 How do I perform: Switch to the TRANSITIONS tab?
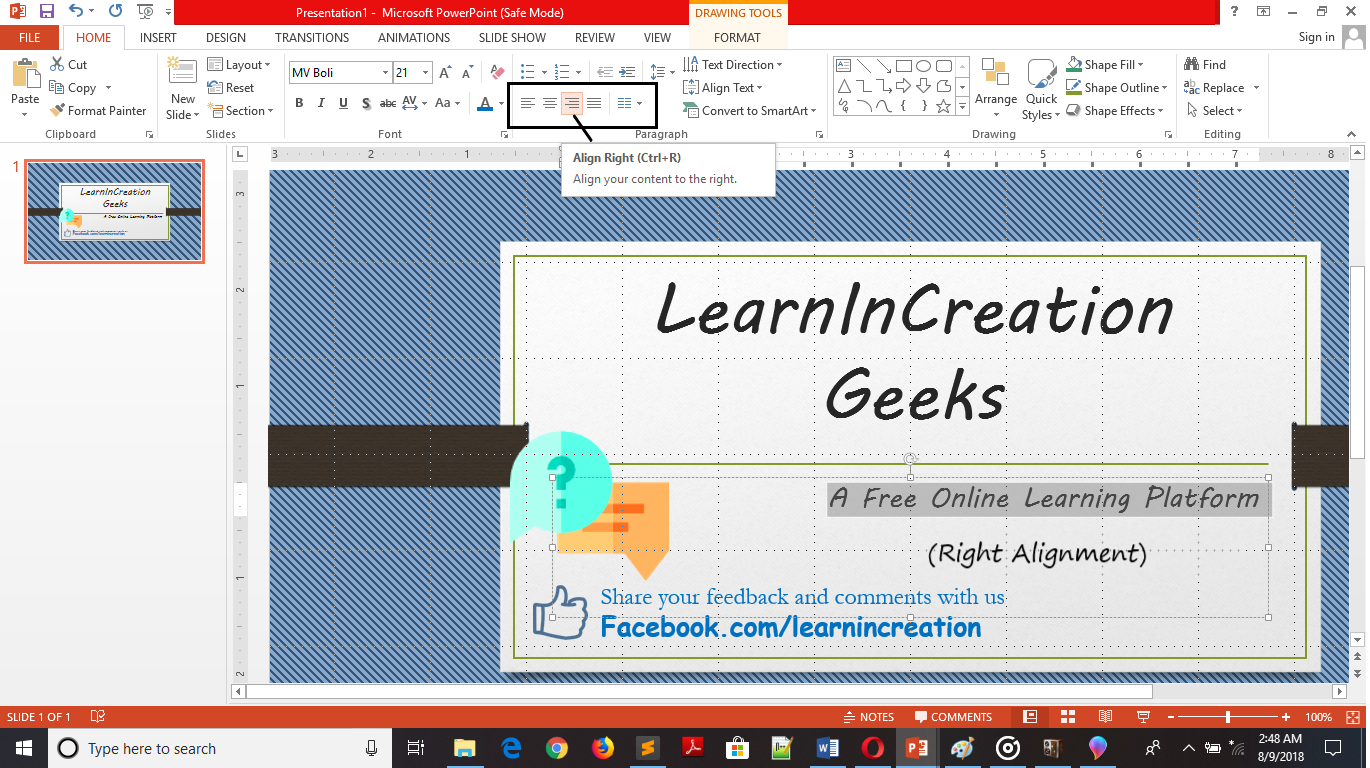(312, 38)
